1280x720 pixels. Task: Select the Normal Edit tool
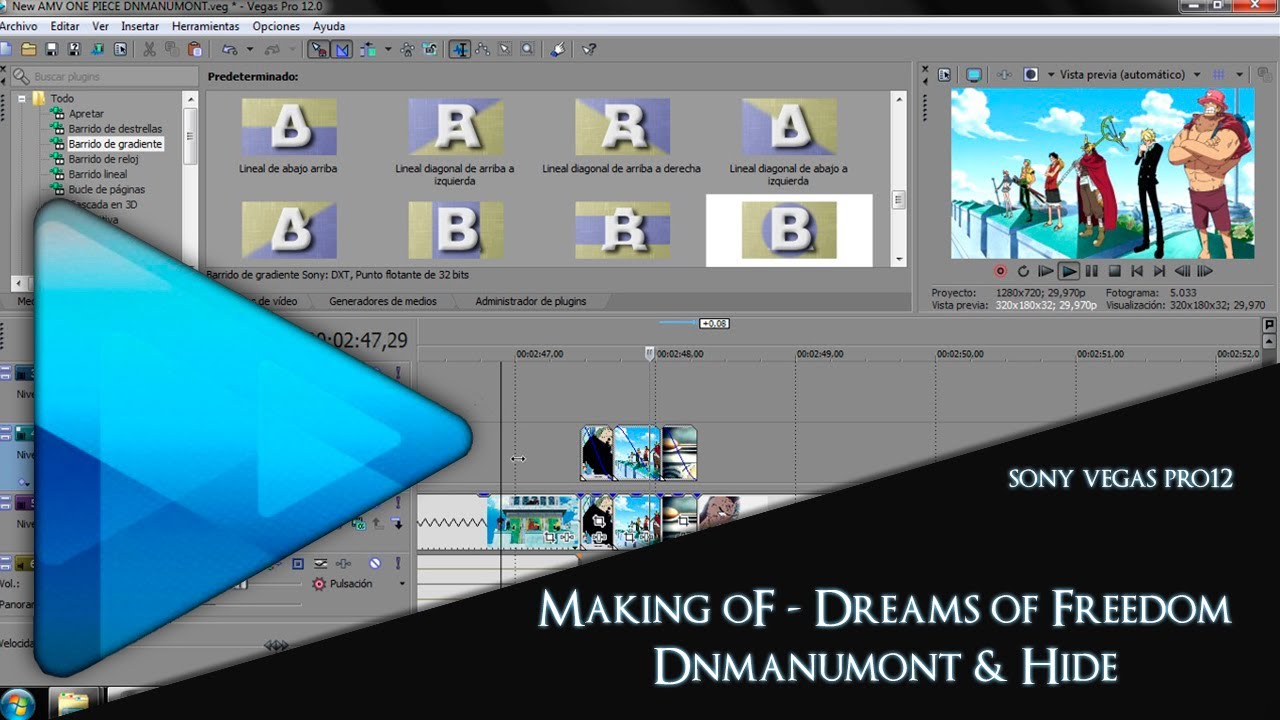(460, 48)
